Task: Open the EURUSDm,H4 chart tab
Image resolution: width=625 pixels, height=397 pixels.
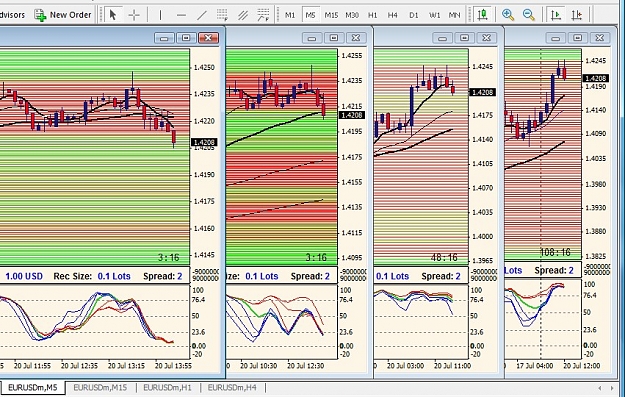Action: tap(232, 387)
